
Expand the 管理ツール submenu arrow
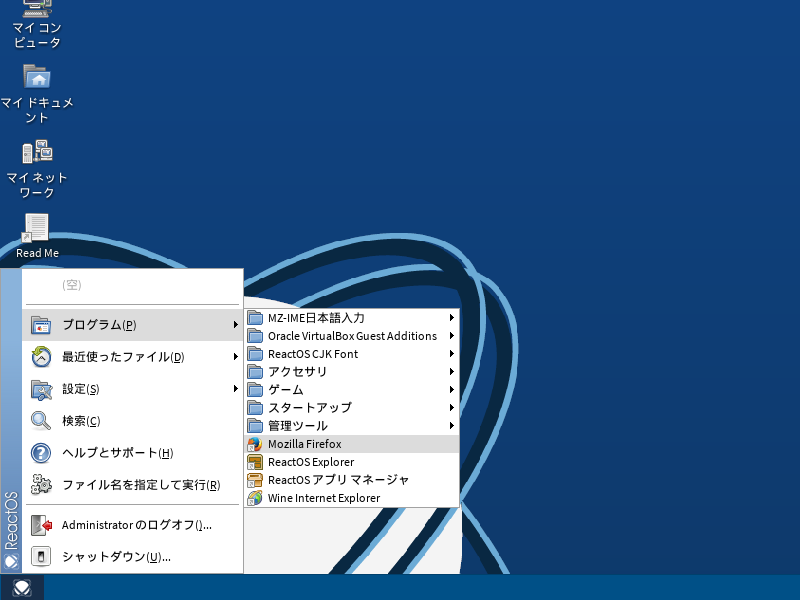[x=452, y=426]
